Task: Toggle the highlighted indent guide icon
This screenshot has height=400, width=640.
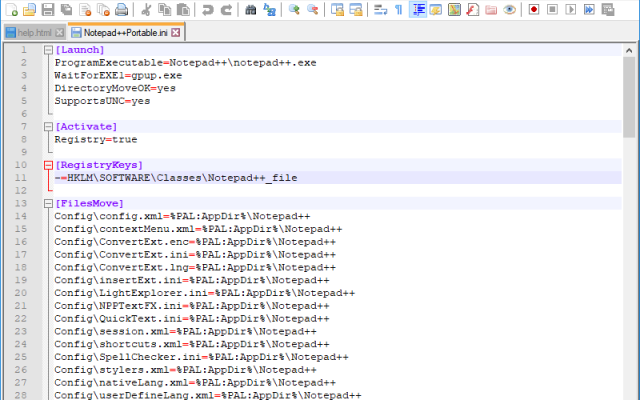Action: pyautogui.click(x=418, y=9)
